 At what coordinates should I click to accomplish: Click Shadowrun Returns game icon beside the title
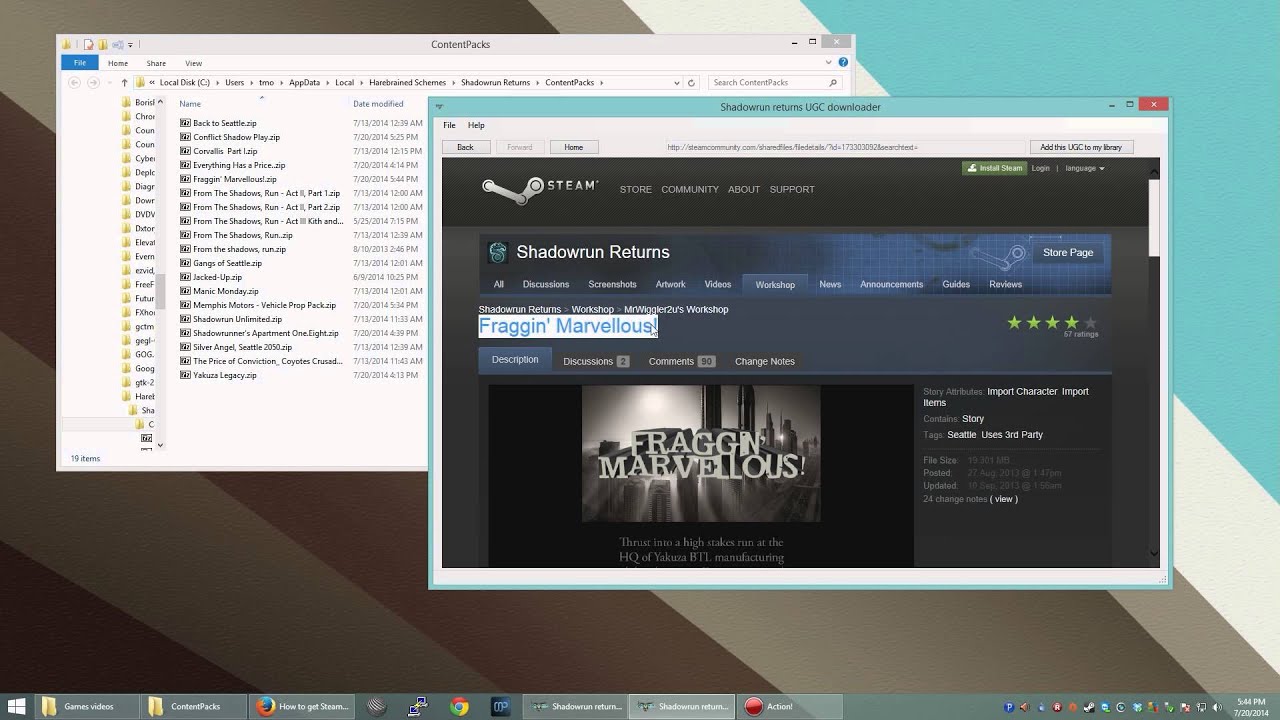pyautogui.click(x=497, y=253)
